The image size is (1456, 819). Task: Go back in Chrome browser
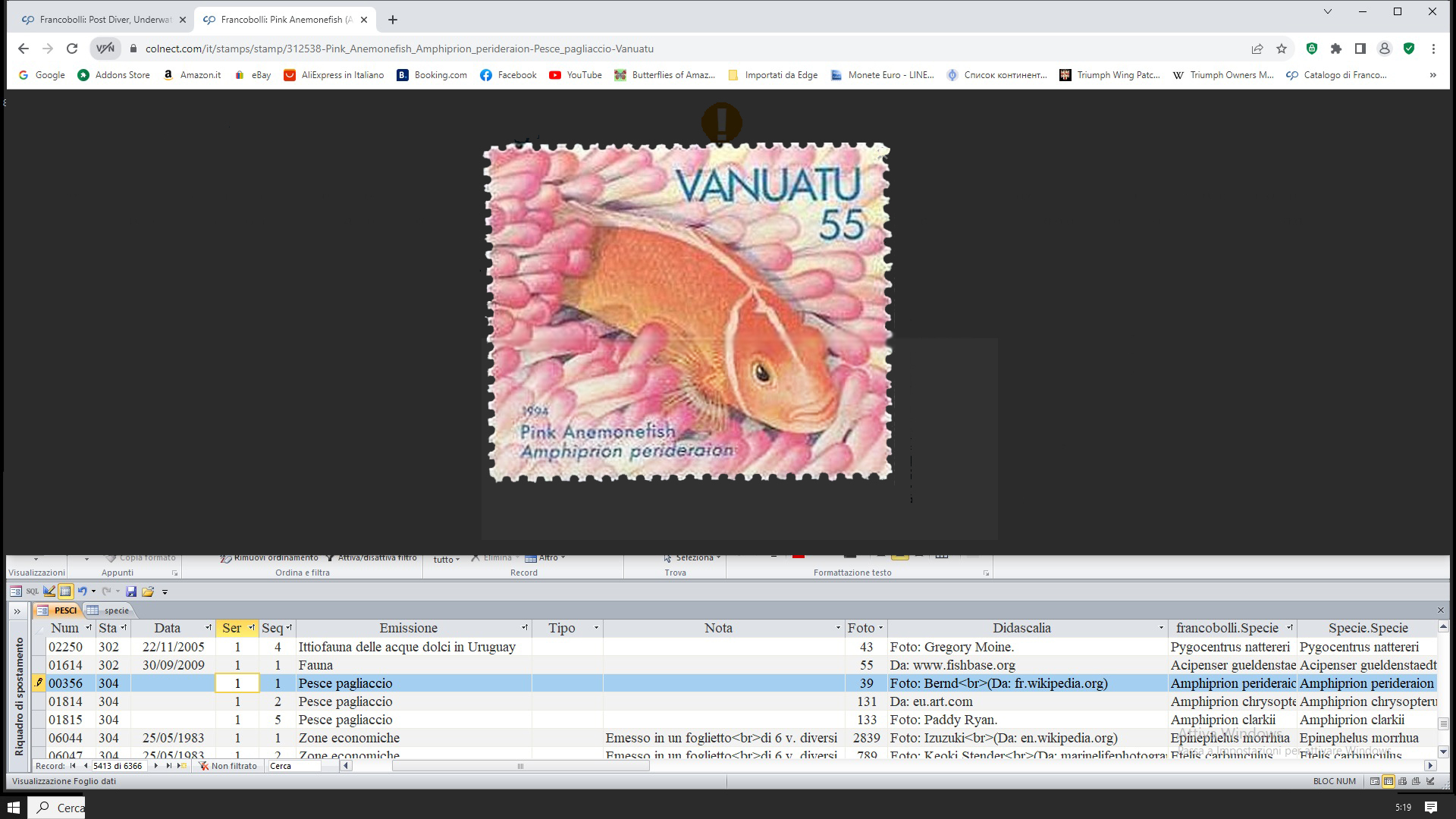[24, 49]
